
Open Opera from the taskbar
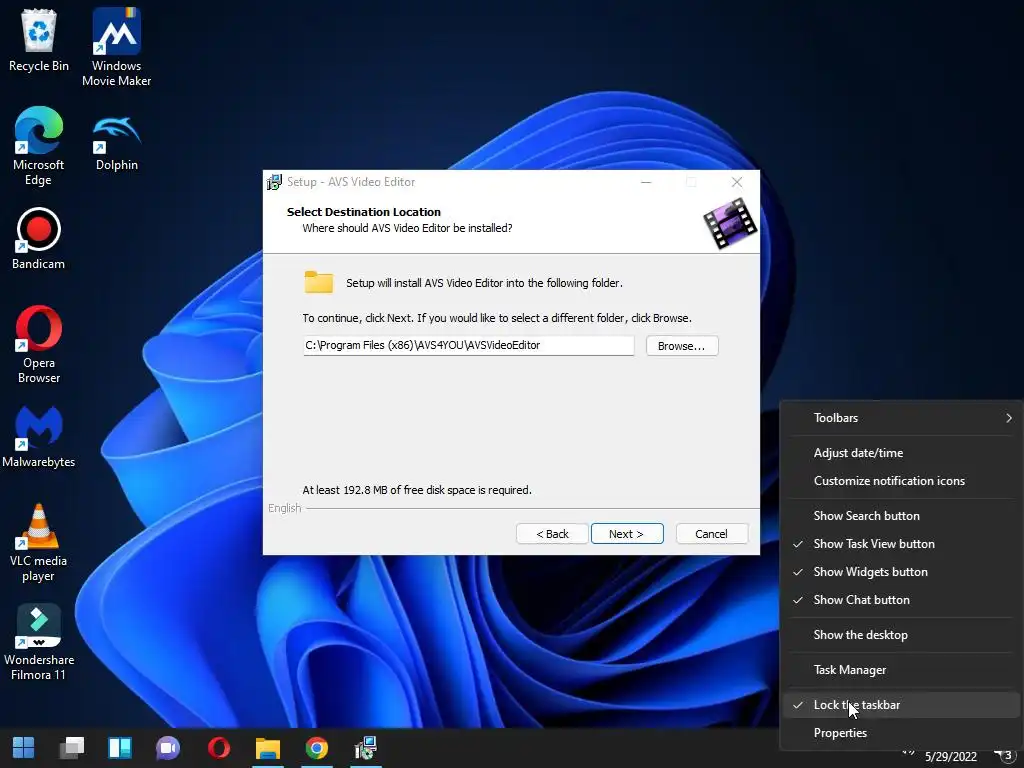coord(218,748)
